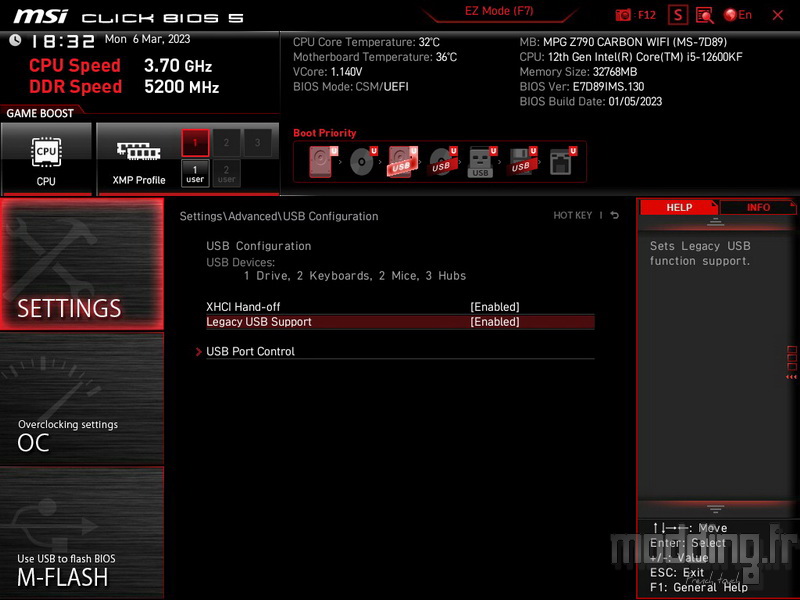Click the collapse handle atop the help panel
The height and width of the screenshot is (600, 800).
point(715,221)
